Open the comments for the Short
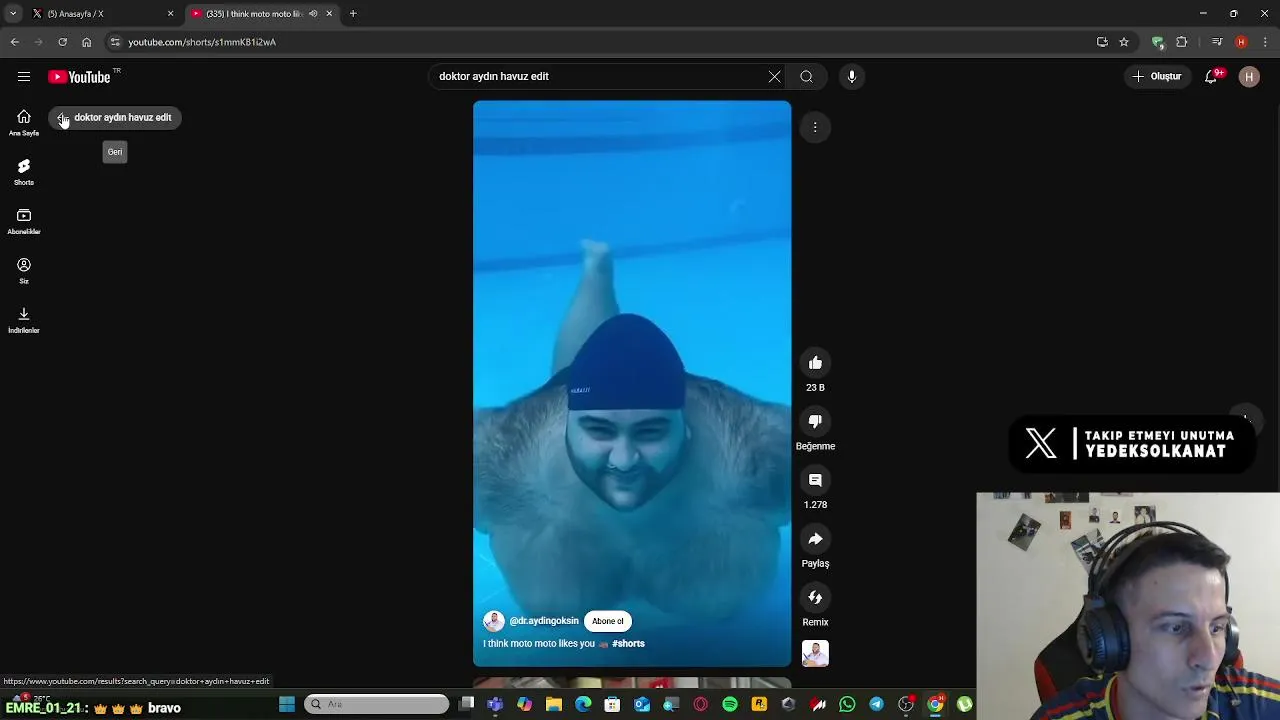Viewport: 1280px width, 720px height. [815, 480]
